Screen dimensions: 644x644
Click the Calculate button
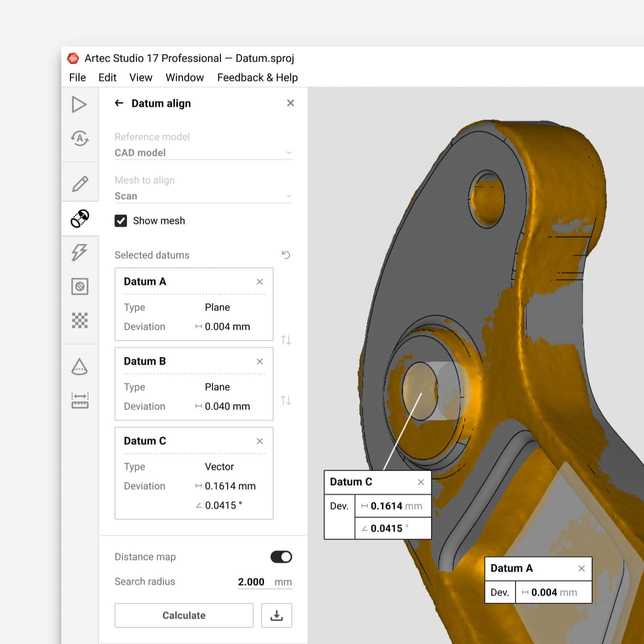[x=184, y=615]
